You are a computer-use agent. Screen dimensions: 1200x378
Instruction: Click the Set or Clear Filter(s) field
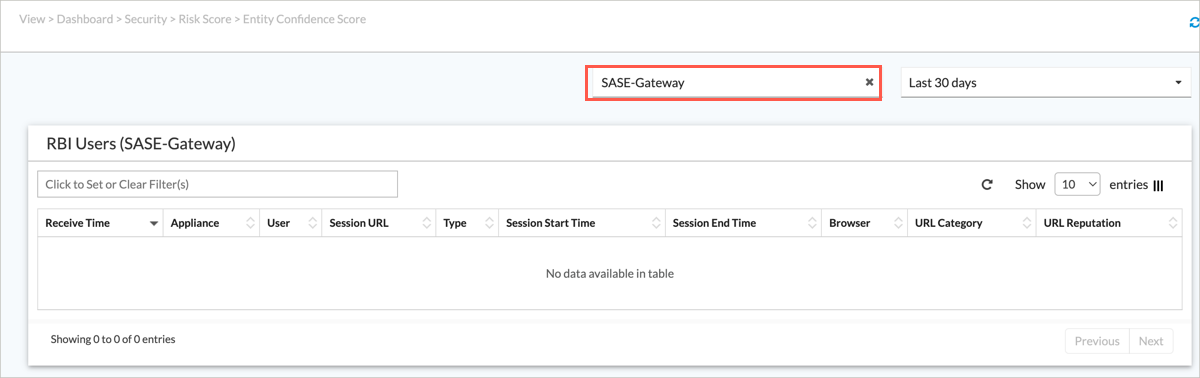[217, 184]
